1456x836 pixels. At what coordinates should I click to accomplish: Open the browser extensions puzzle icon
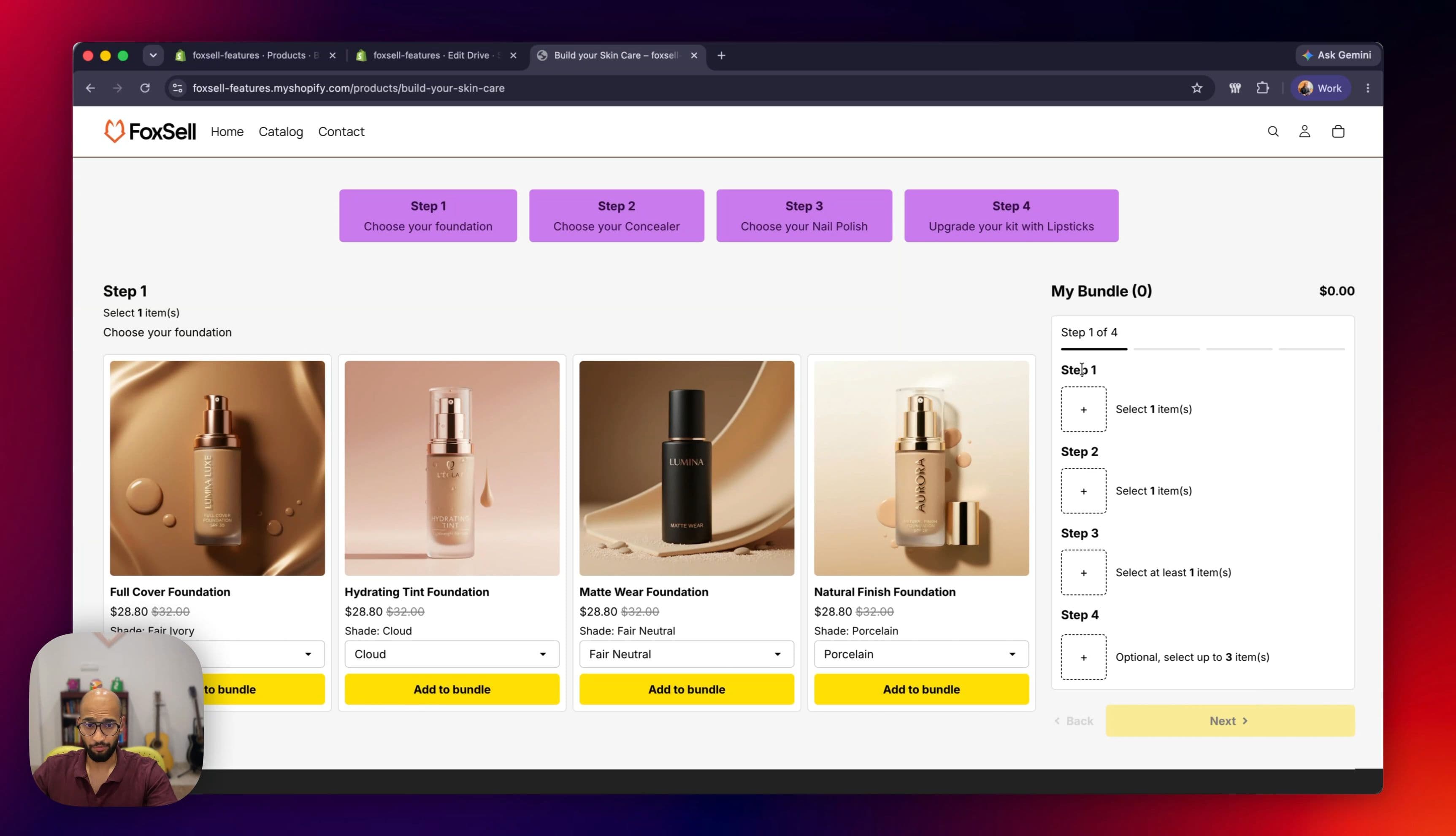(1262, 88)
